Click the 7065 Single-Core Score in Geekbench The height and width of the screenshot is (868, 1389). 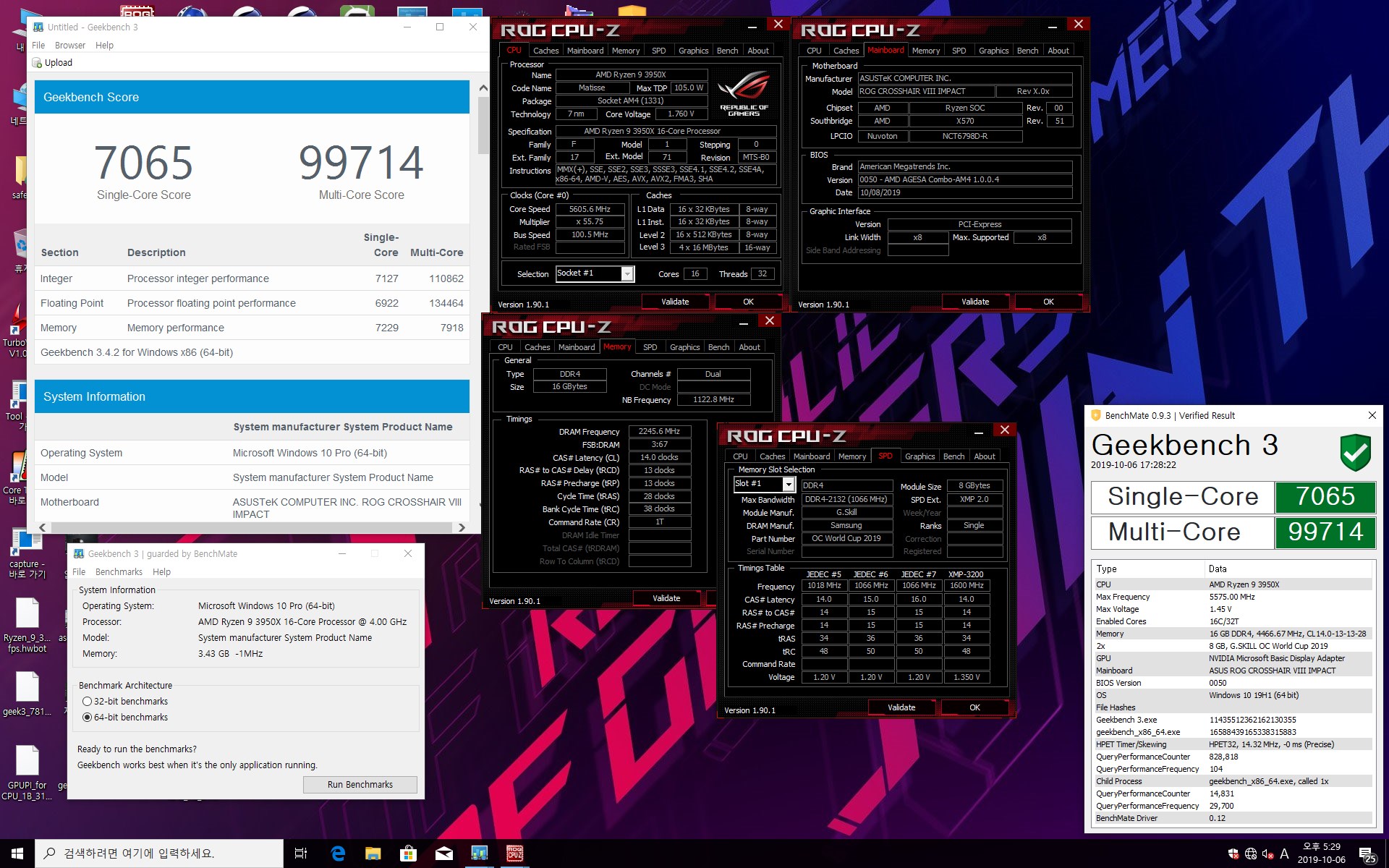click(x=144, y=163)
